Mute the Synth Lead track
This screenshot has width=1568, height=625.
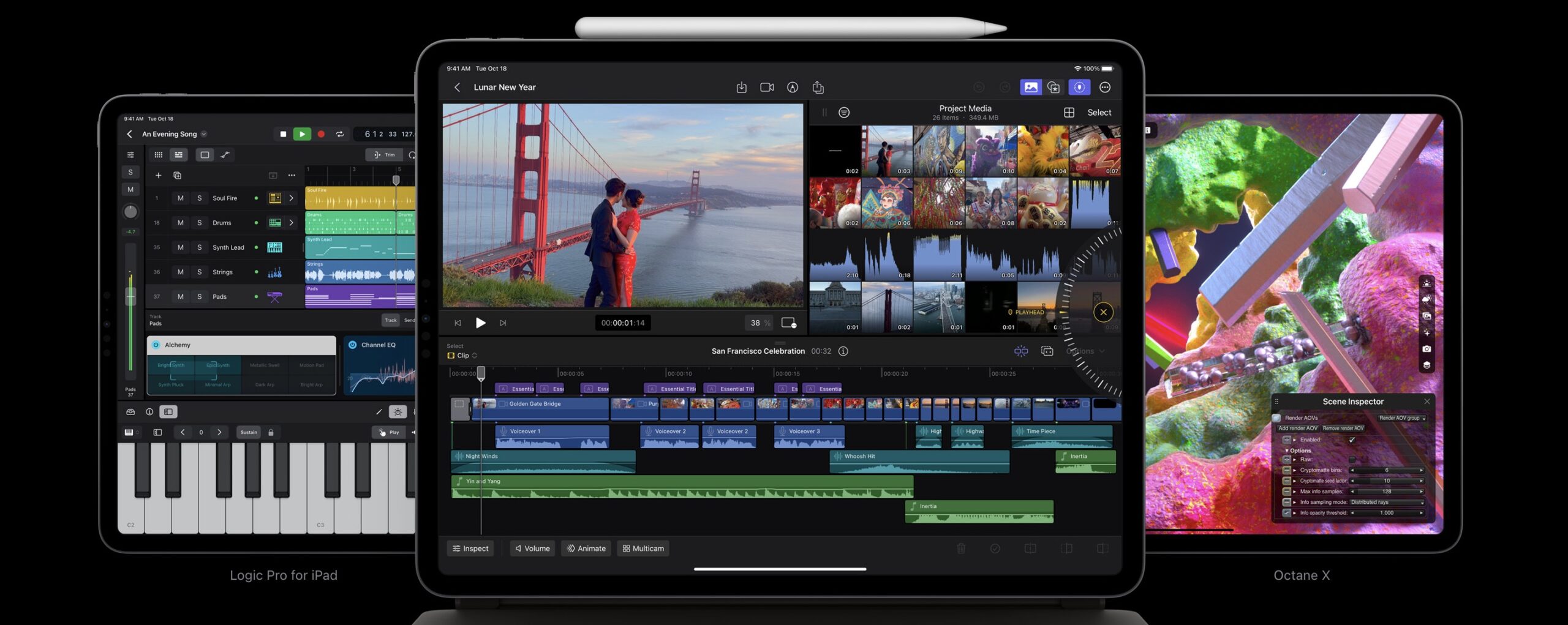(x=180, y=247)
